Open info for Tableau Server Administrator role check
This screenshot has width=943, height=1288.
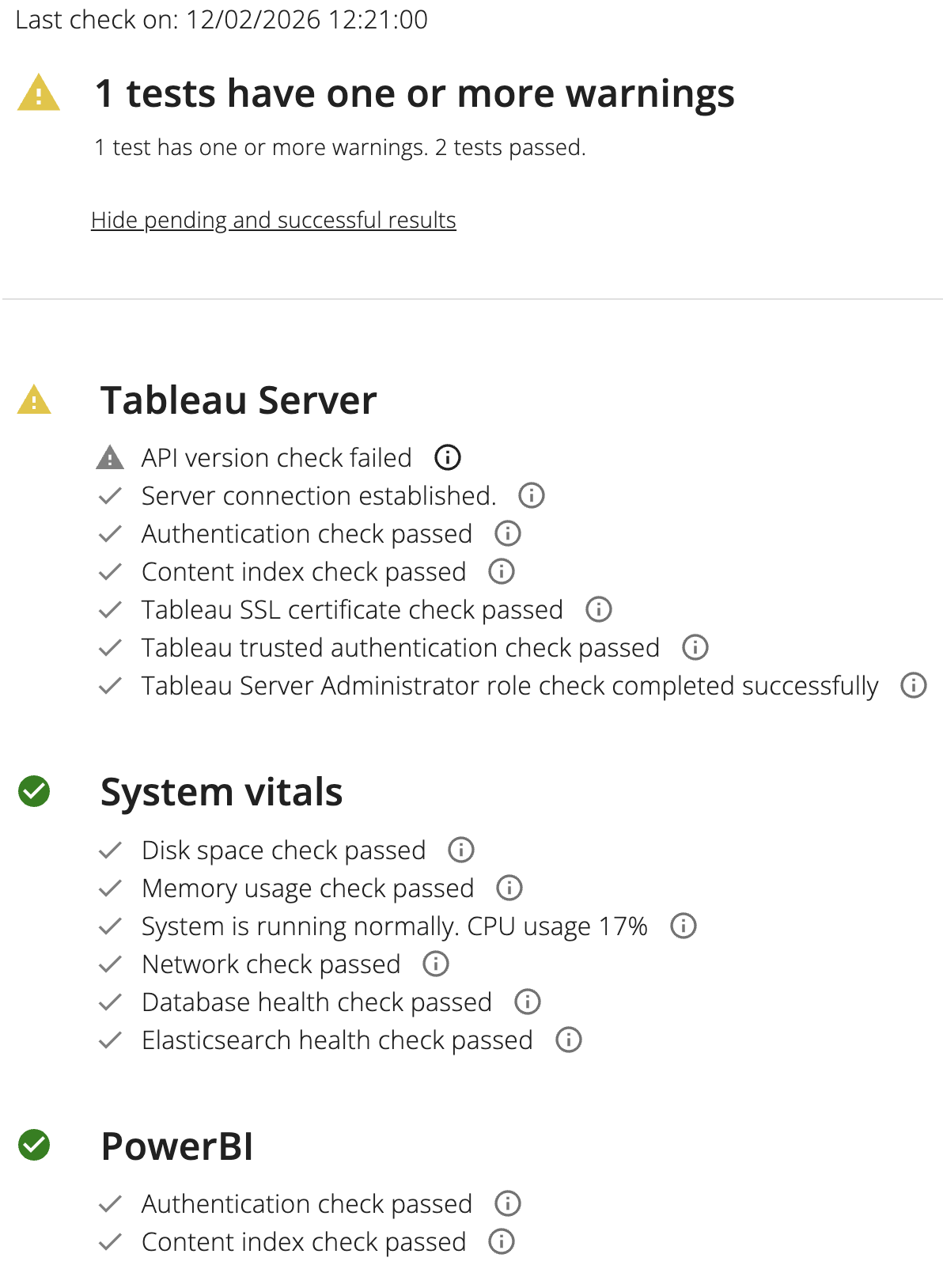(x=914, y=685)
